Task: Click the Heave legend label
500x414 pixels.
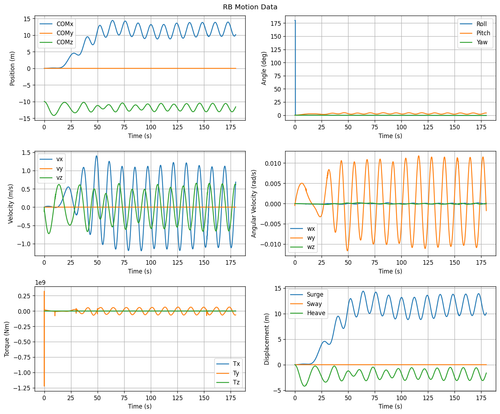Action: 316,313
